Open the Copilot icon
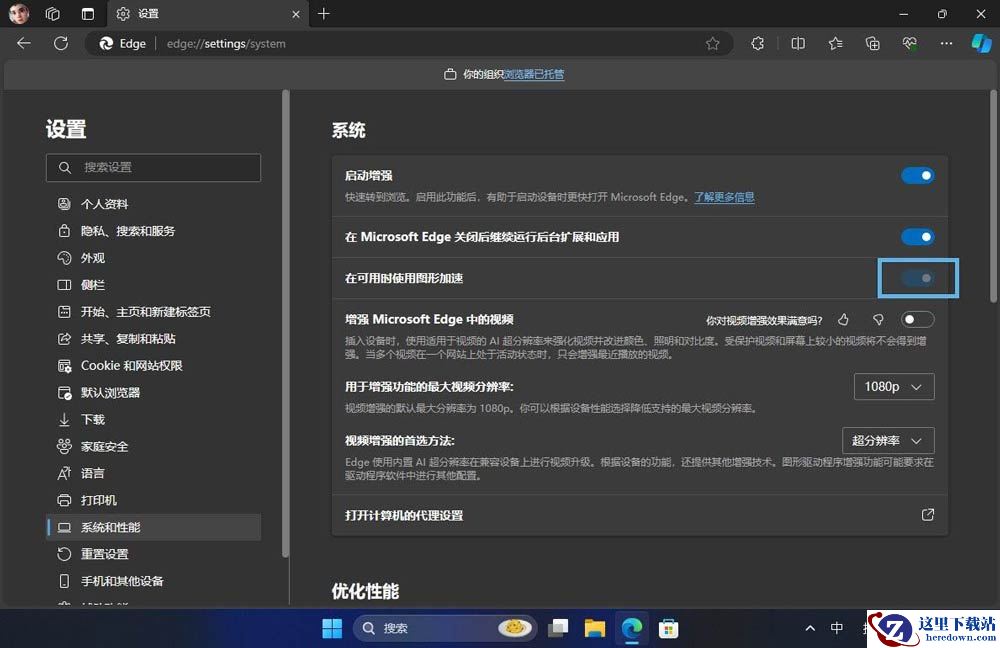The height and width of the screenshot is (648, 1000). point(982,43)
